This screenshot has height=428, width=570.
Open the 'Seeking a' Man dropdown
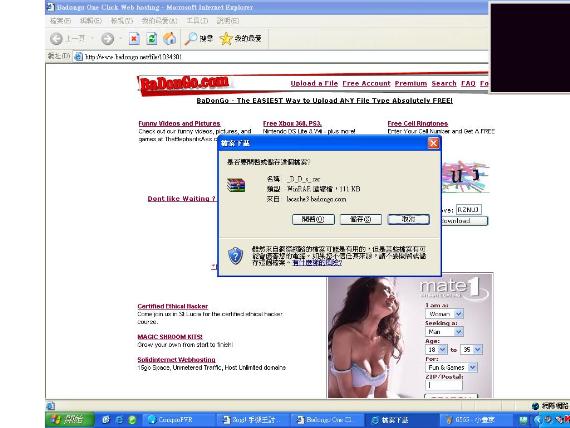(x=459, y=332)
